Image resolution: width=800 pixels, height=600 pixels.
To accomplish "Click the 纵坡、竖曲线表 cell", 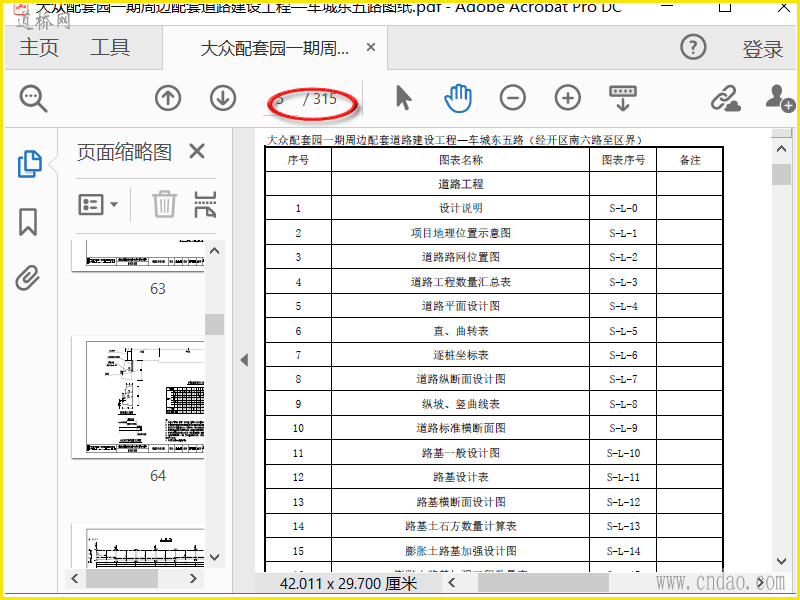I will coord(461,404).
